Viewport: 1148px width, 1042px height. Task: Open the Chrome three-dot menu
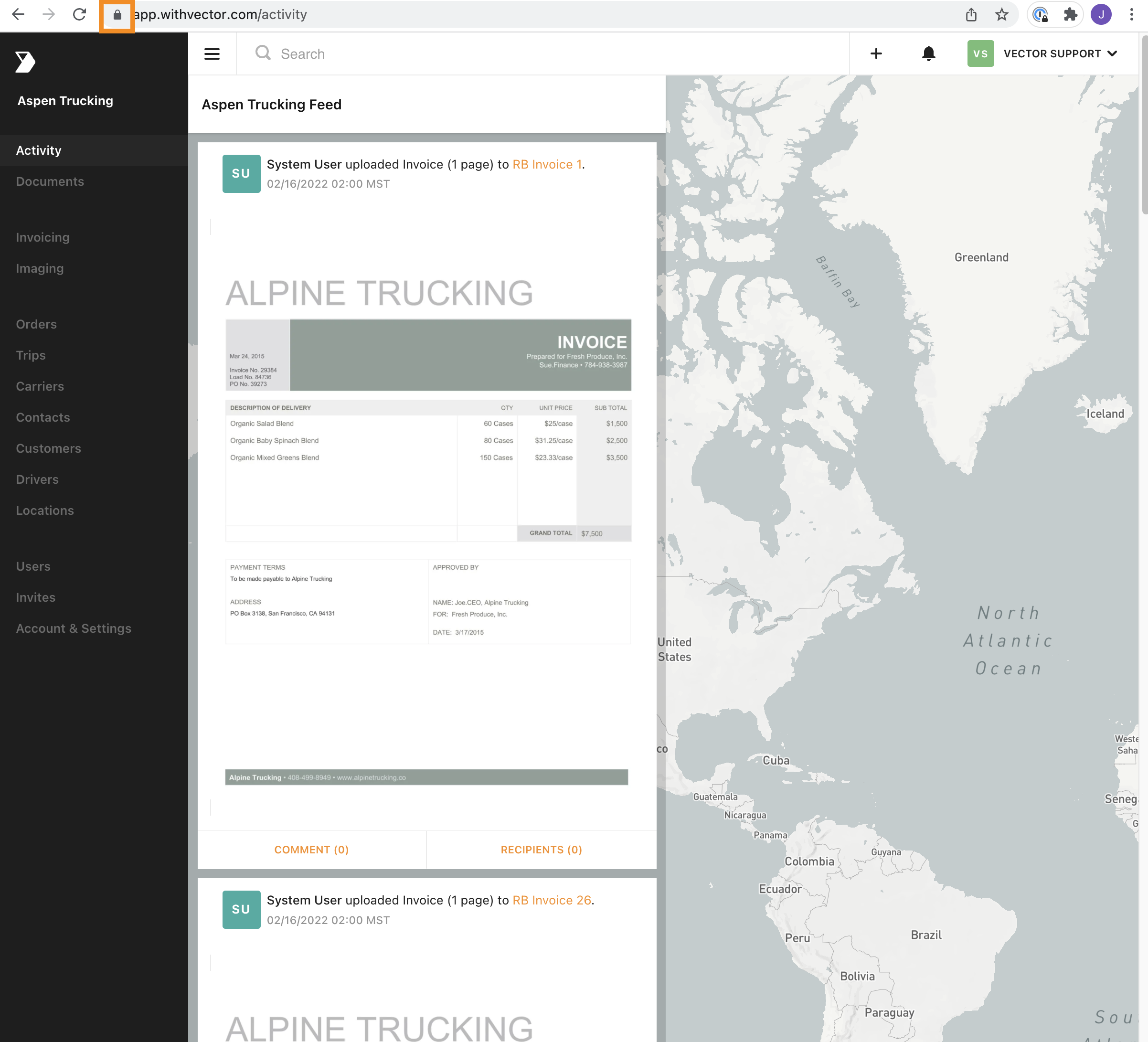coord(1131,15)
